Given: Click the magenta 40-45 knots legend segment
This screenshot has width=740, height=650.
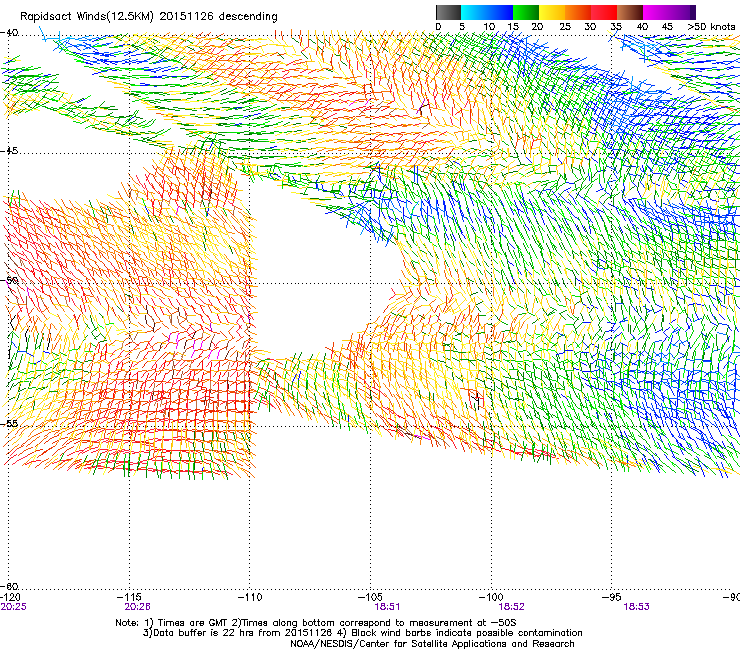Looking at the screenshot, I should click(x=656, y=12).
